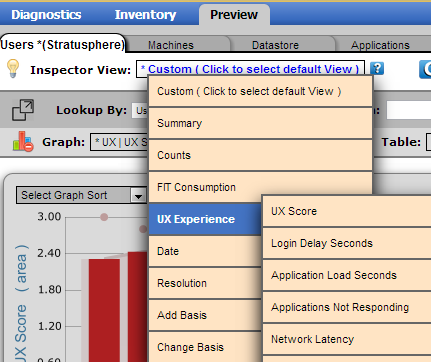Click the bar chart graph icon
Image resolution: width=431 pixels, height=362 pixels.
click(x=23, y=142)
